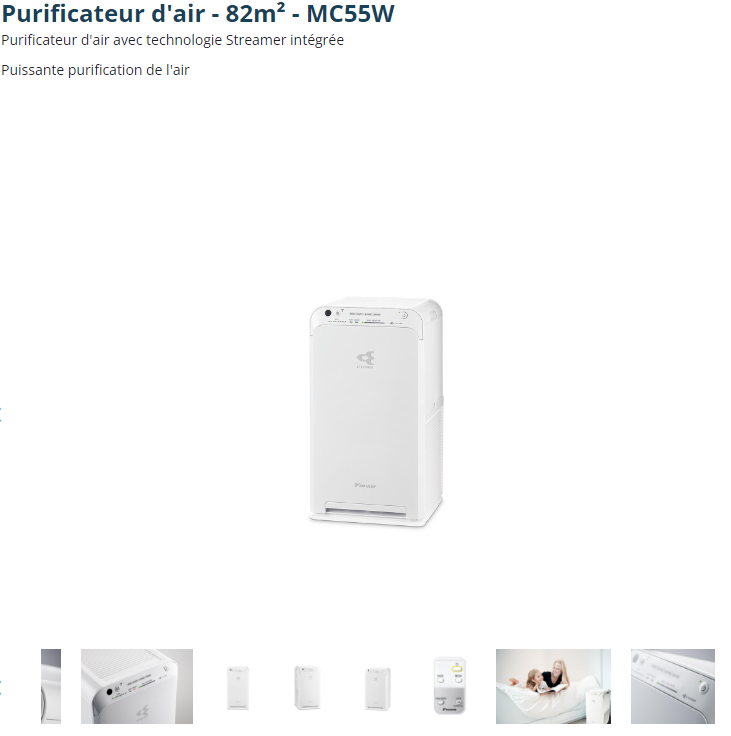The height and width of the screenshot is (736, 731).
Task: Click the 'technologie Streamer intégrée' subtitle text
Action: 245,40
